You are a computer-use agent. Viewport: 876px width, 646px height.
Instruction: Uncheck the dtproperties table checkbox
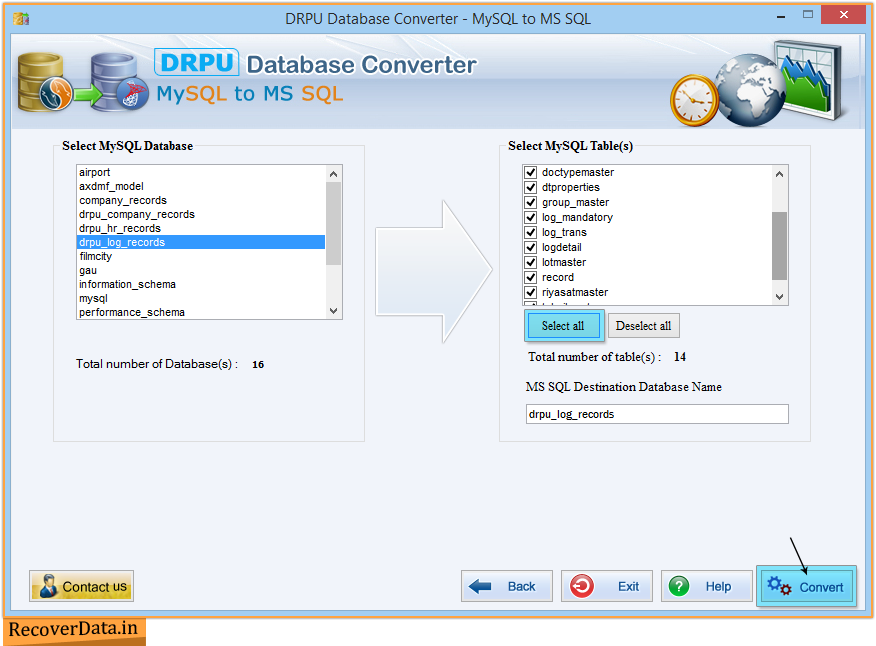coord(531,187)
